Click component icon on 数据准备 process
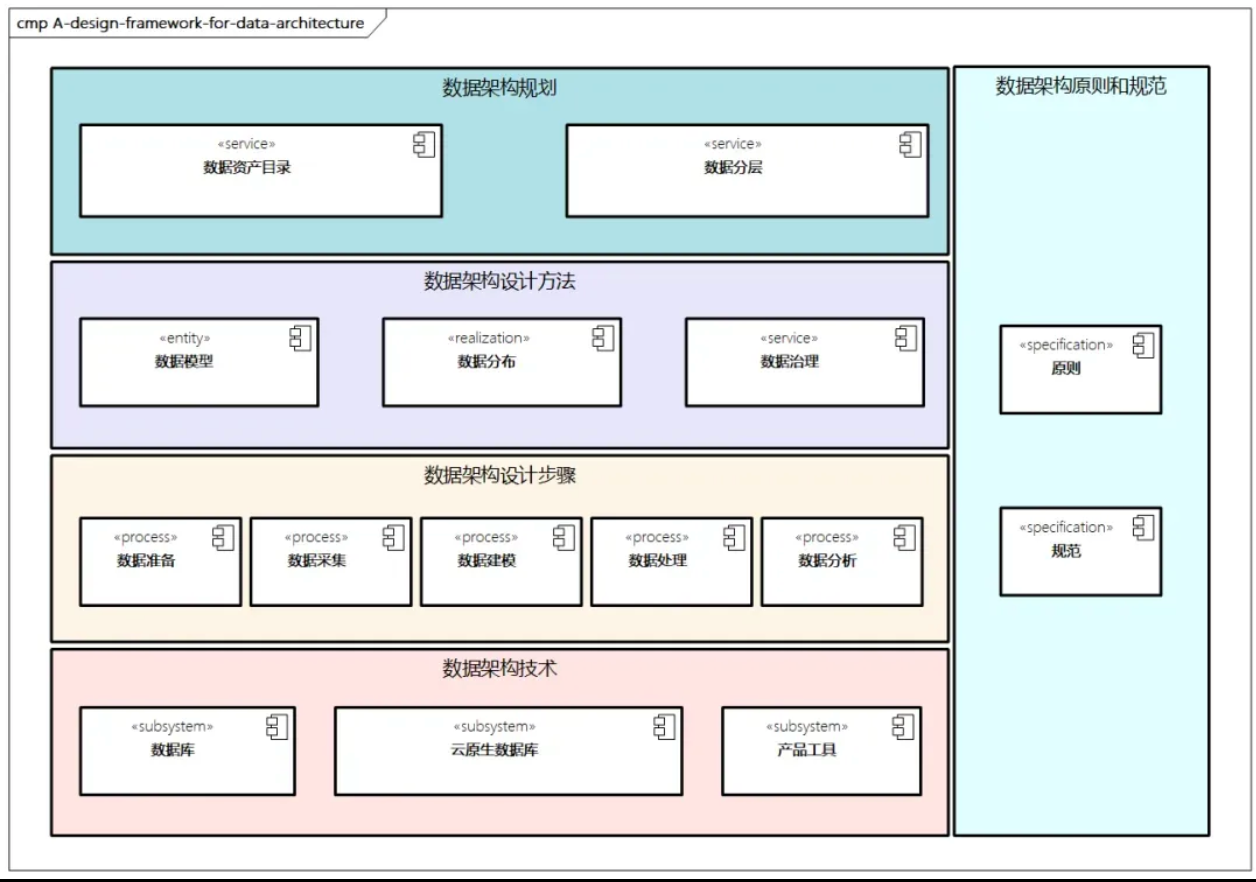The height and width of the screenshot is (882, 1256). 223,537
